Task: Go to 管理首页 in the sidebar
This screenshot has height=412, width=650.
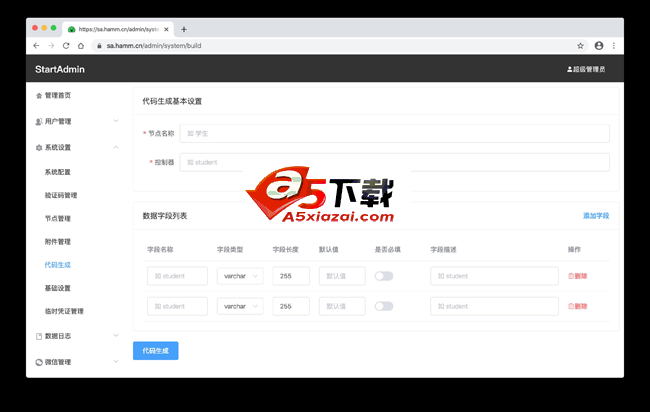Action: pyautogui.click(x=58, y=95)
